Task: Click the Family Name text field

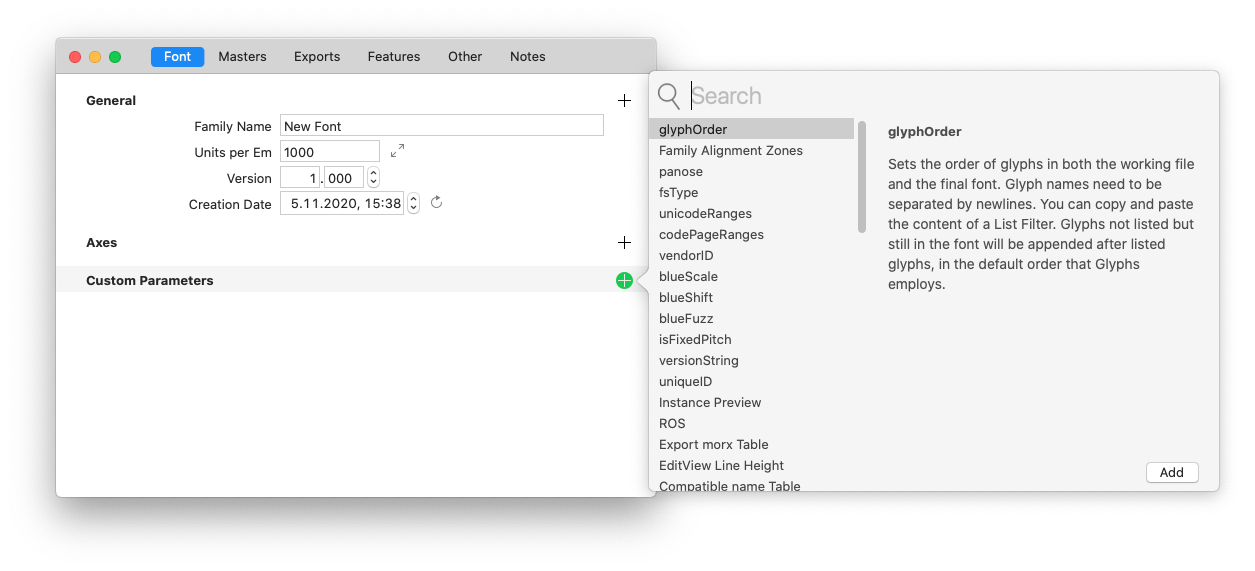Action: coord(442,126)
